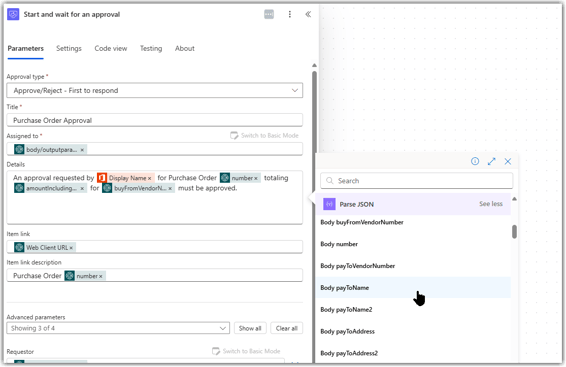Open the About tab
Screen dimensions: 566x367
(185, 48)
